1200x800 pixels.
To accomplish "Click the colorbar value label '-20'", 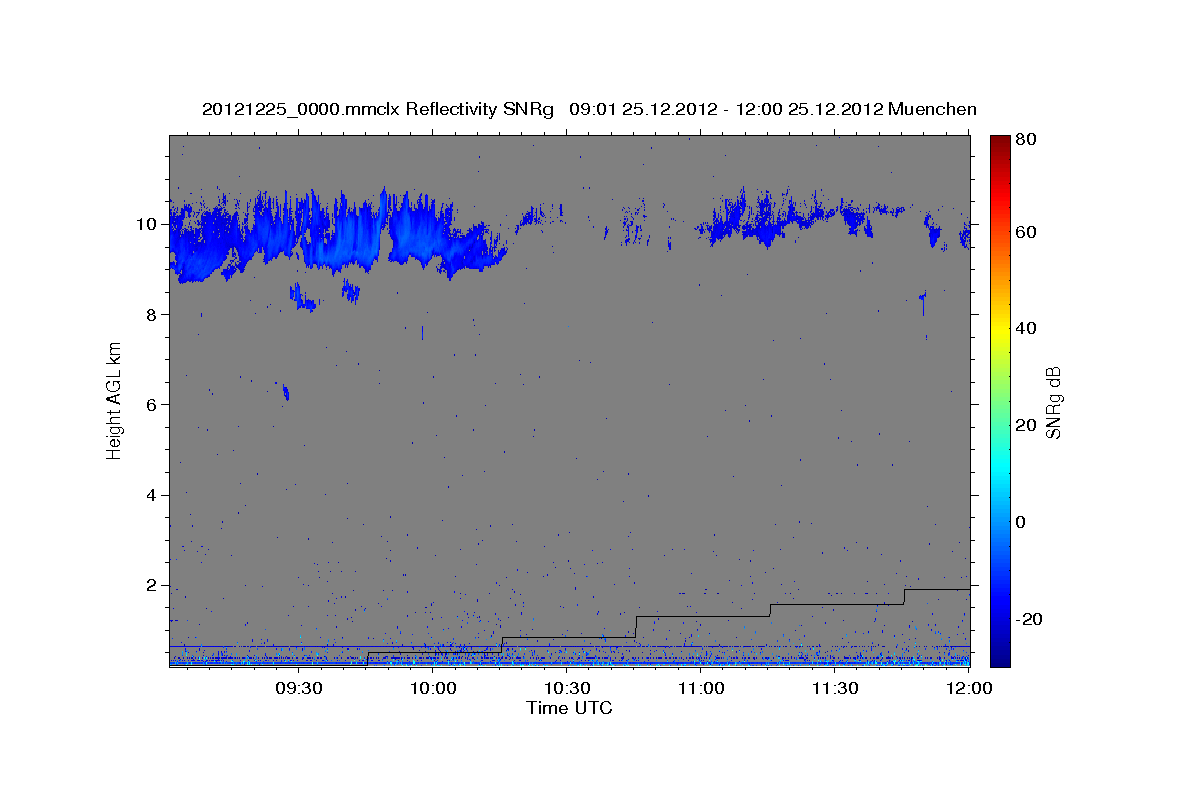I will pos(1028,619).
